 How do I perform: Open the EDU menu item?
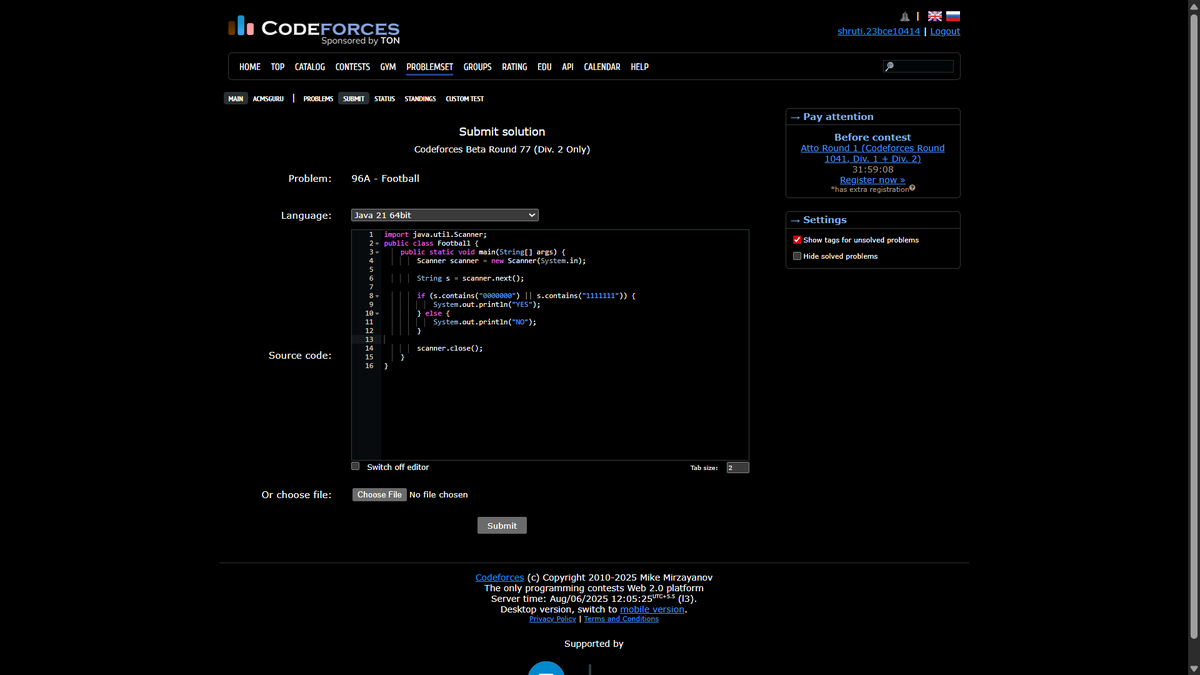pyautogui.click(x=544, y=67)
